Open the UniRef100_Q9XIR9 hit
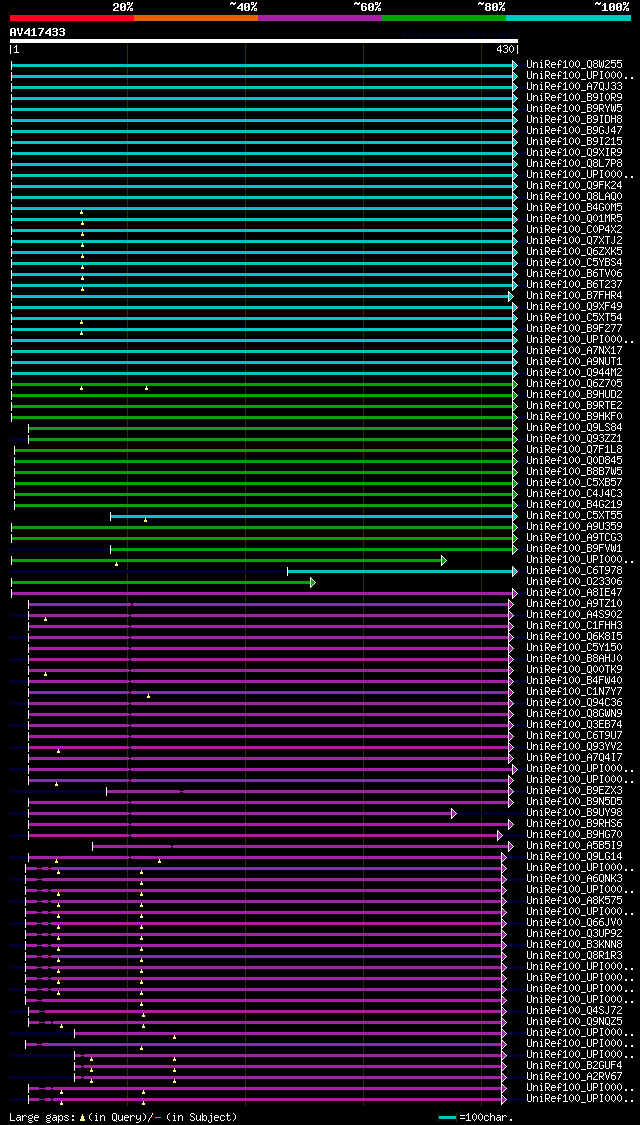 (574, 152)
